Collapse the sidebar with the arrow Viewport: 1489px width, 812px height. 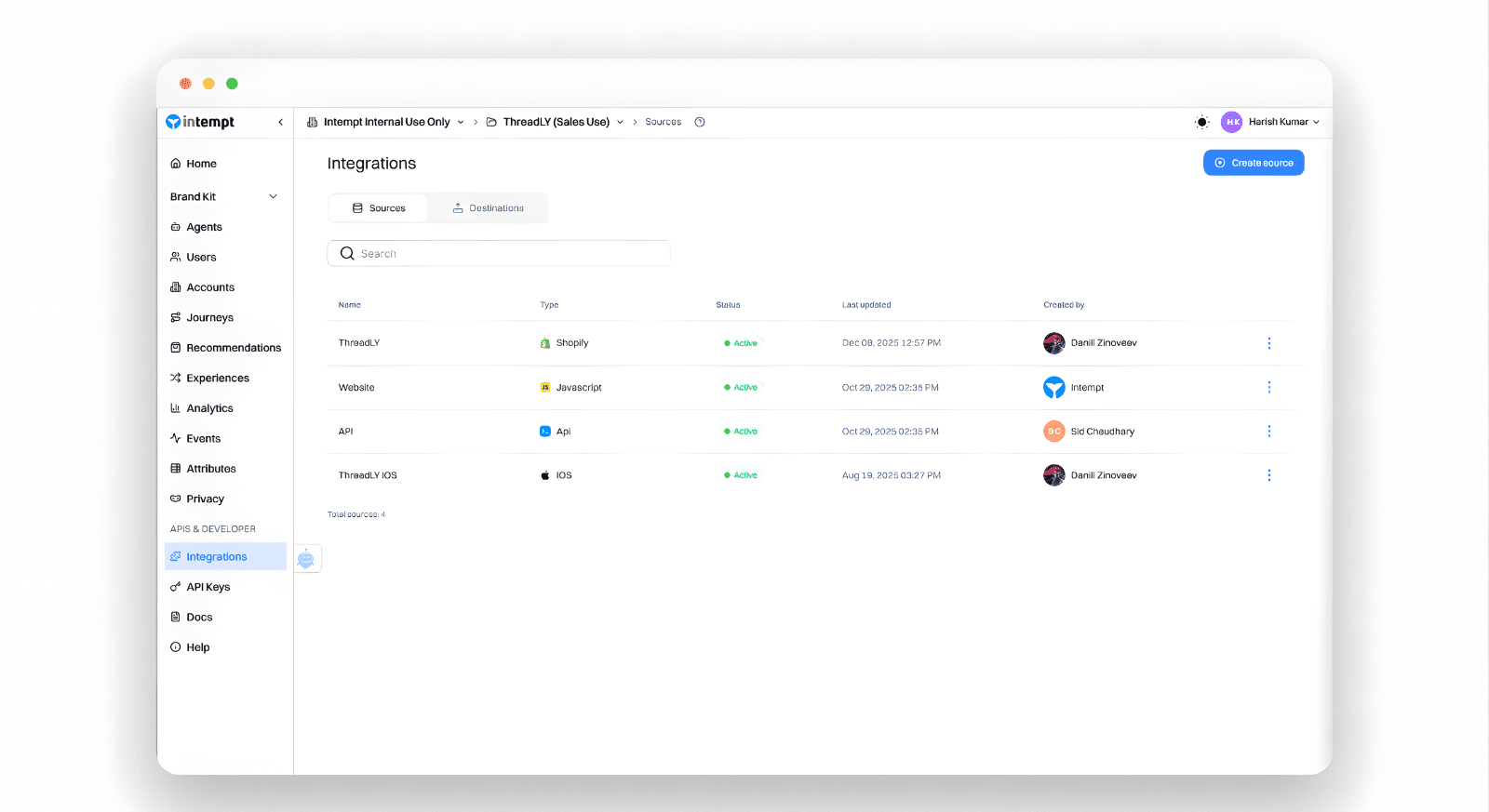(280, 122)
